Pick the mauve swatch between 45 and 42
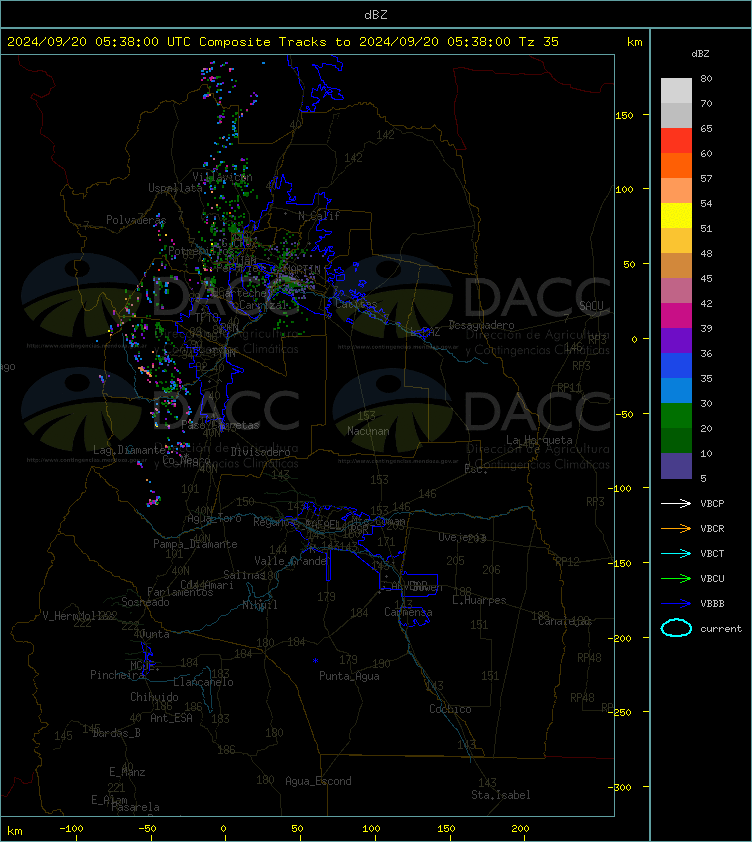The width and height of the screenshot is (752, 842). [676, 291]
